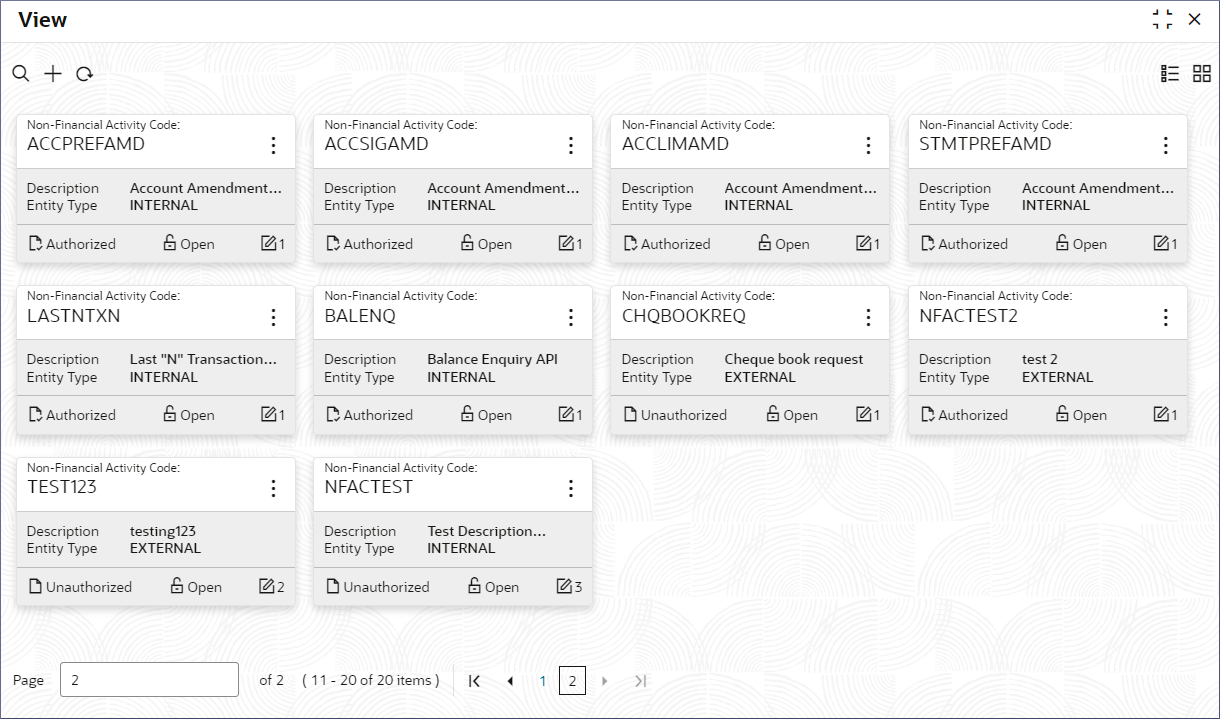The image size is (1220, 719).
Task: Open three-dot menu on ACCPREFAMD card
Action: coord(273,145)
